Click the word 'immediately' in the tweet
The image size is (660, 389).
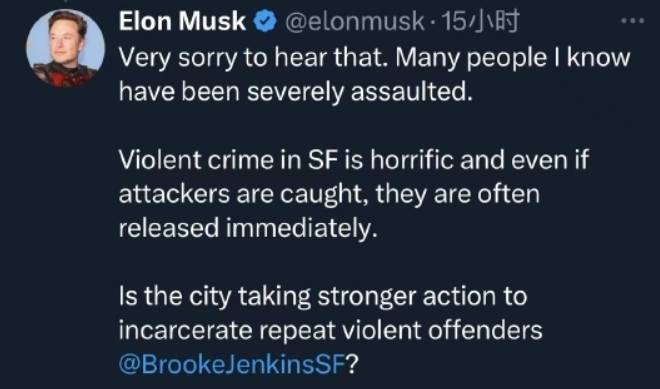(x=299, y=228)
